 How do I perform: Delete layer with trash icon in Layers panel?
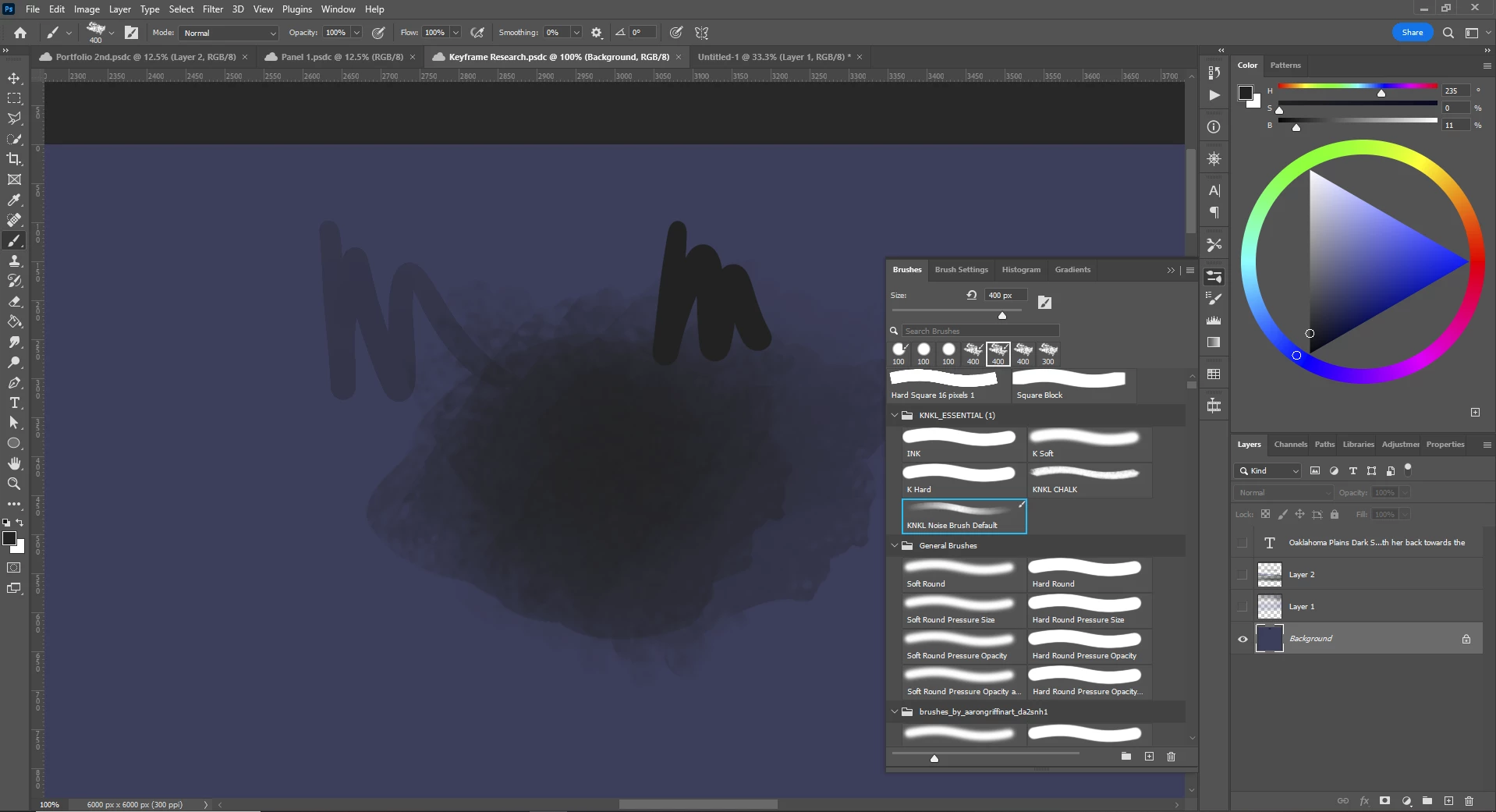pos(1469,801)
